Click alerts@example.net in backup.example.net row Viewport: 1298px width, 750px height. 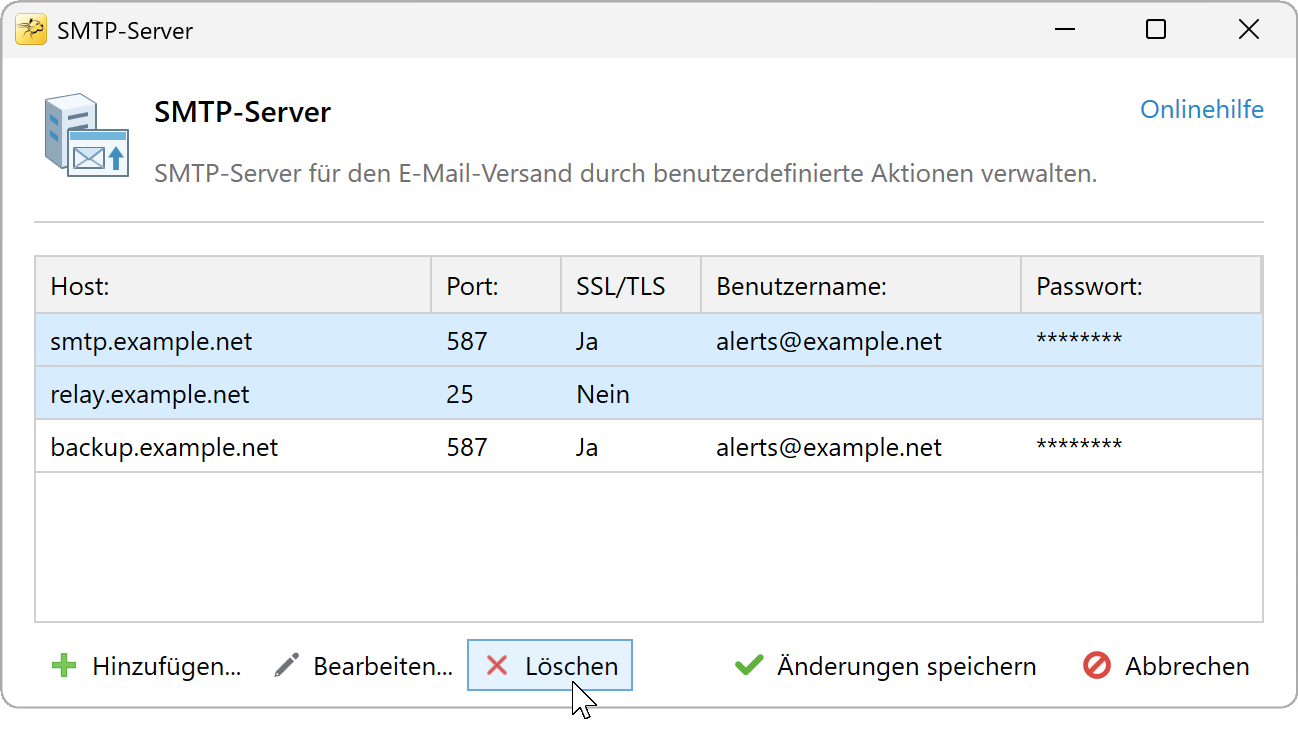tap(829, 447)
